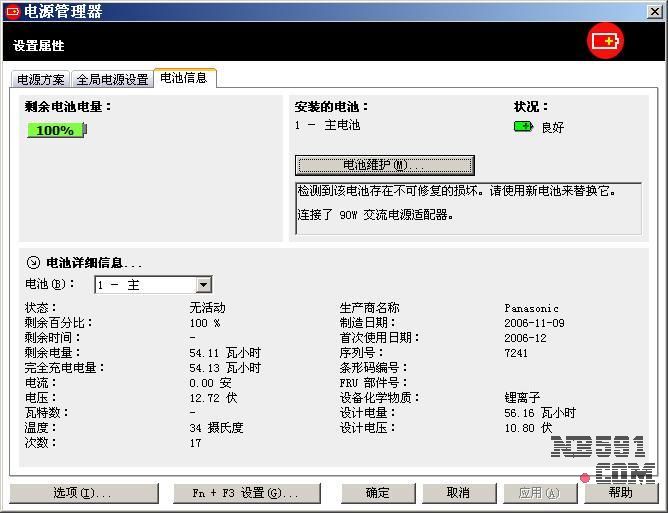
Task: Click the 54.13 瓦小时 full charge value
Action: click(x=225, y=368)
